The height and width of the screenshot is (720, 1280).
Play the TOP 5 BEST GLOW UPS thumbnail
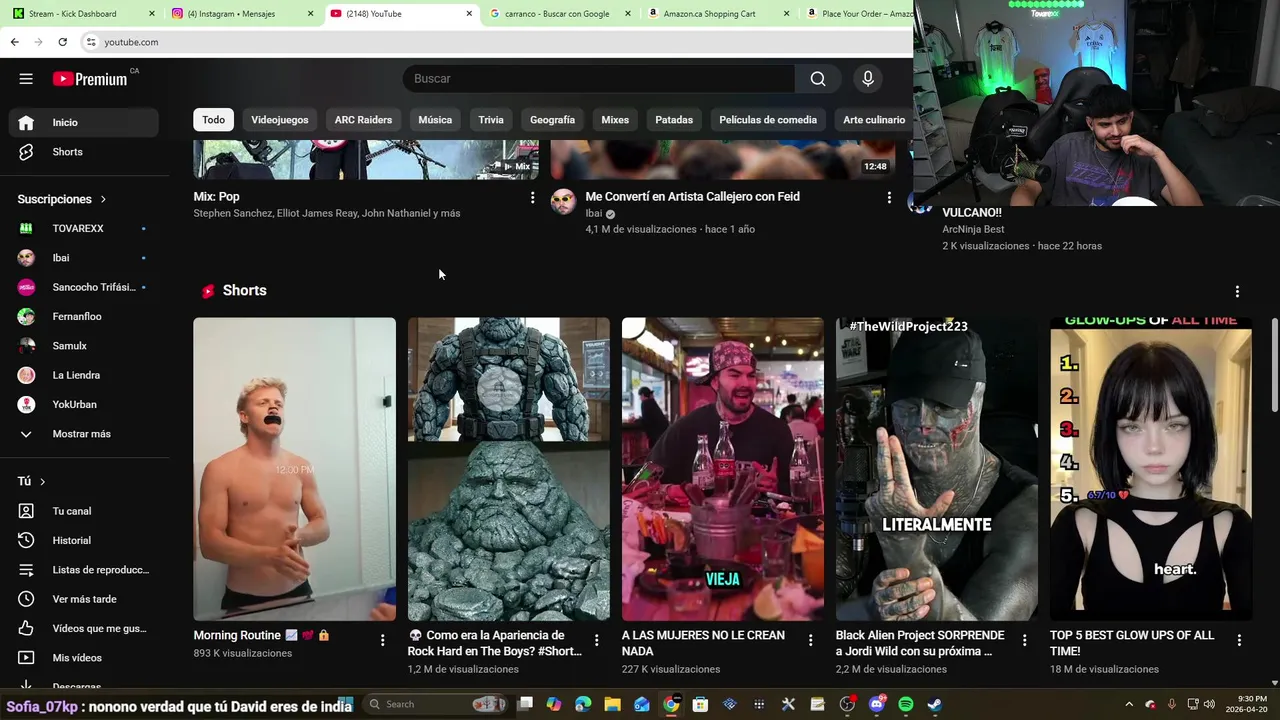click(x=1151, y=469)
